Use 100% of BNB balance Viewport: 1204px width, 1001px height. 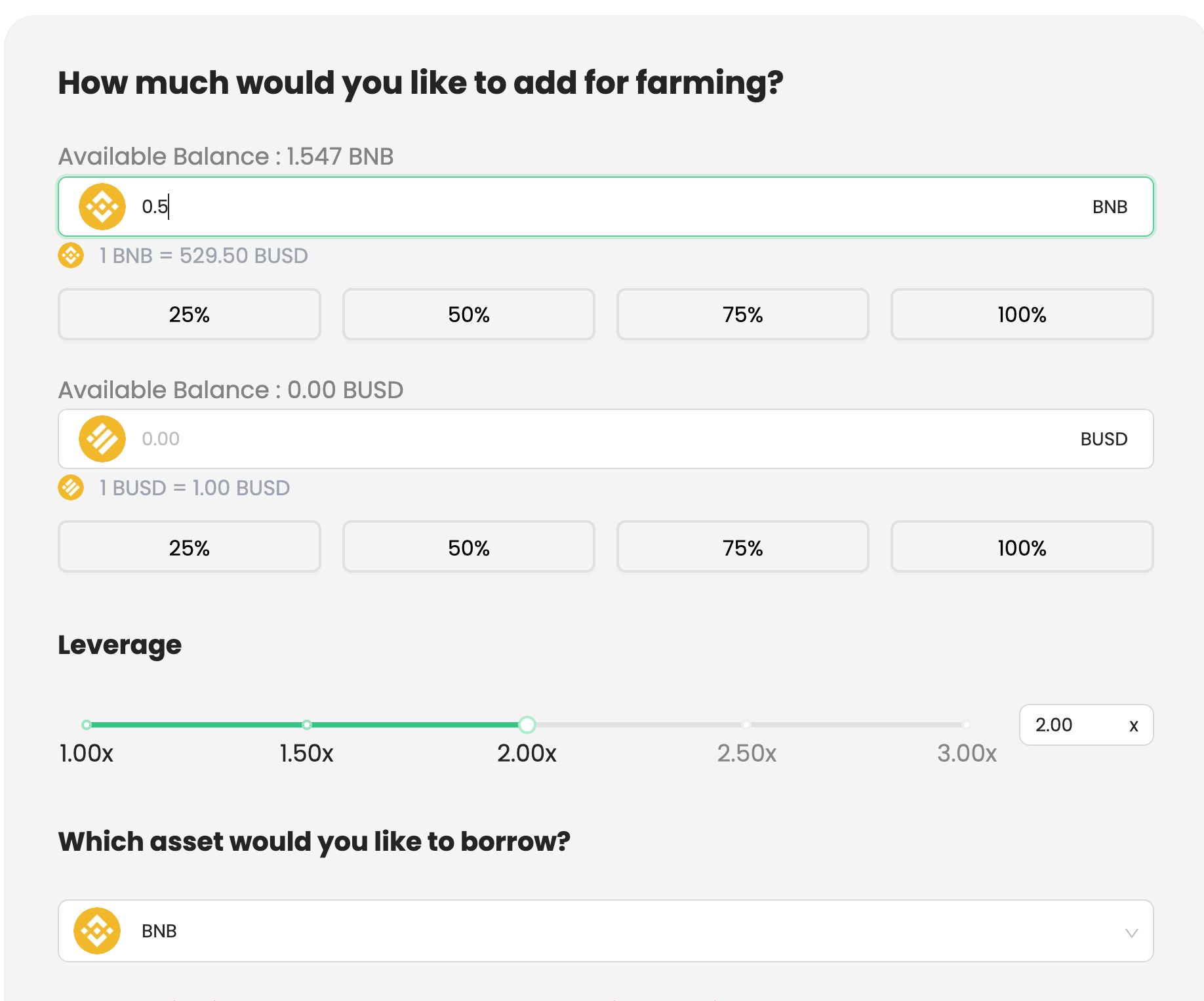click(x=1022, y=314)
